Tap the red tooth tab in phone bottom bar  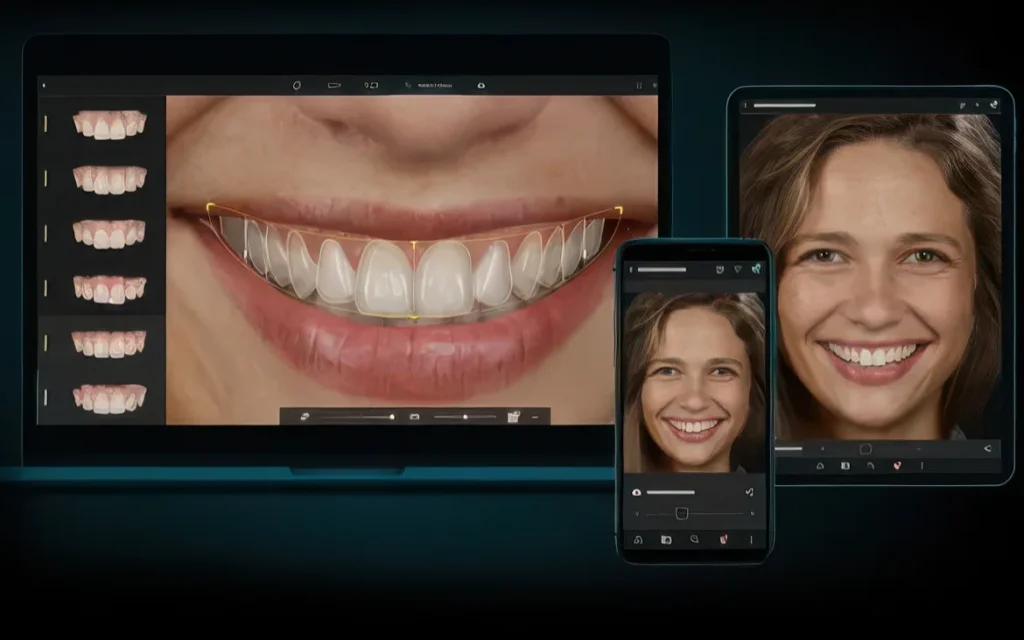722,539
